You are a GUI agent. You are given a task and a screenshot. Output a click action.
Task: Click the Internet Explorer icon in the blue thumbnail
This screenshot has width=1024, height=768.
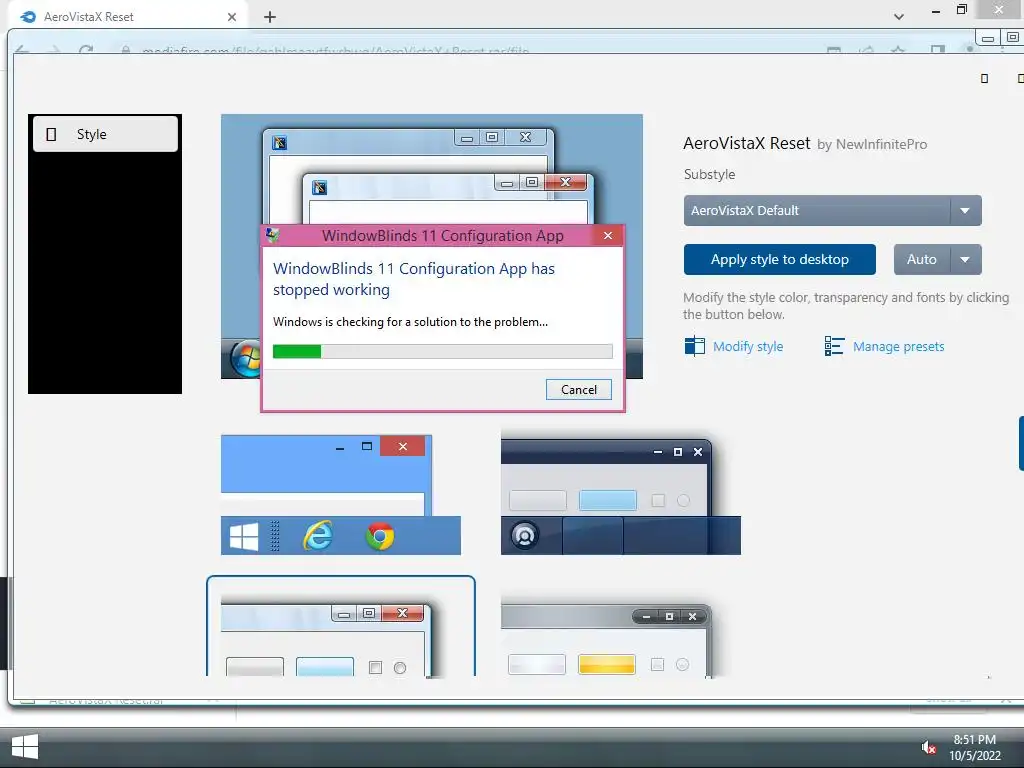pyautogui.click(x=317, y=536)
